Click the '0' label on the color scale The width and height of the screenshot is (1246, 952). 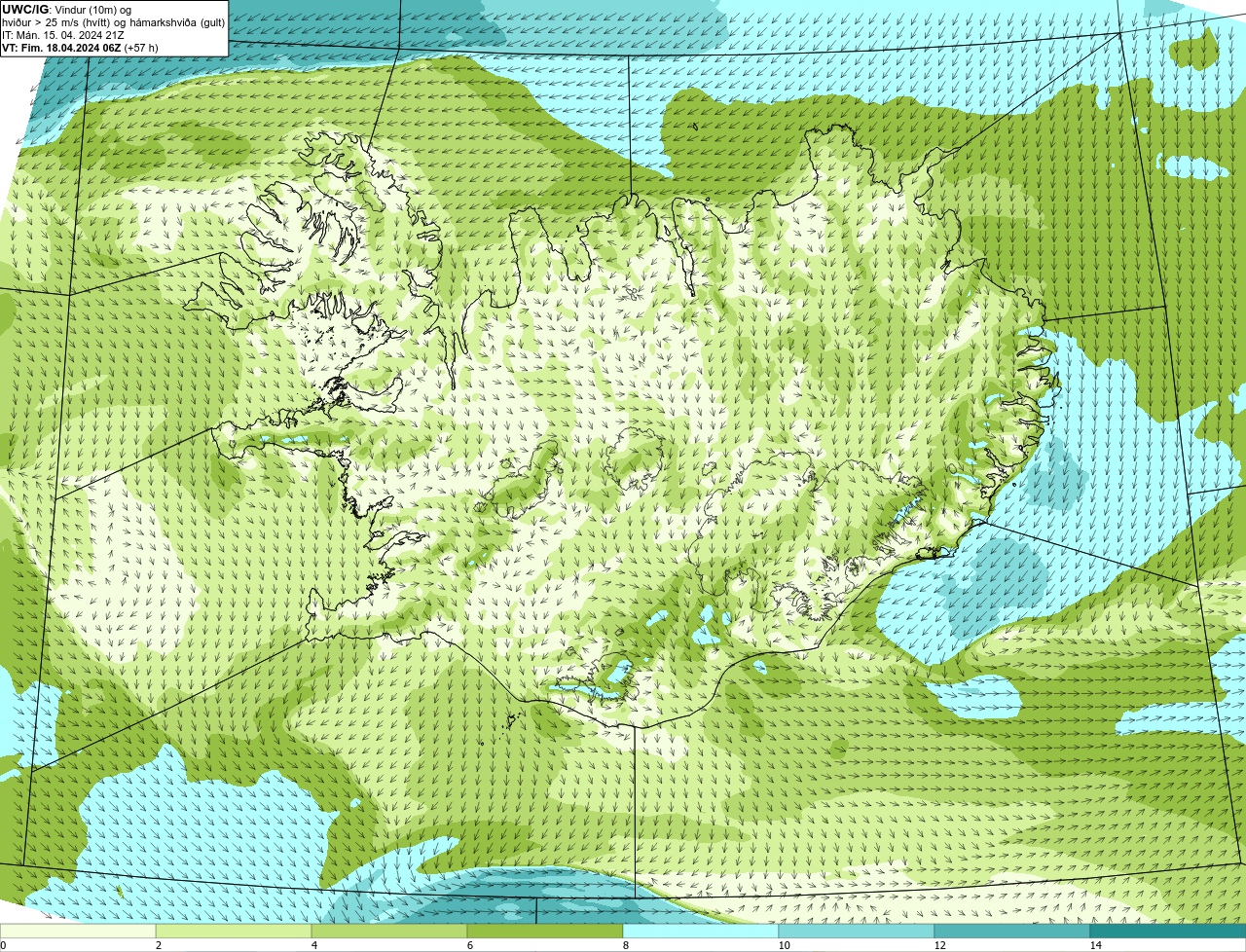[x=3, y=945]
